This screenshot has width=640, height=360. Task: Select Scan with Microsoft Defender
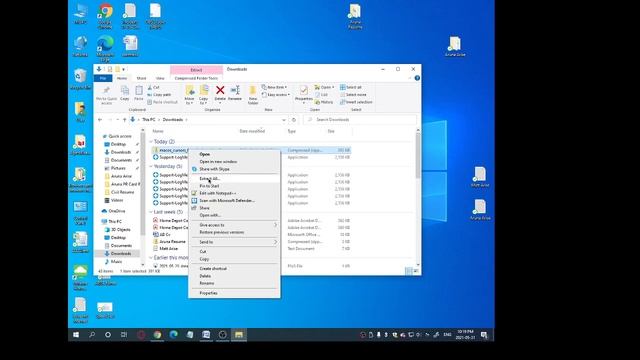click(234, 200)
